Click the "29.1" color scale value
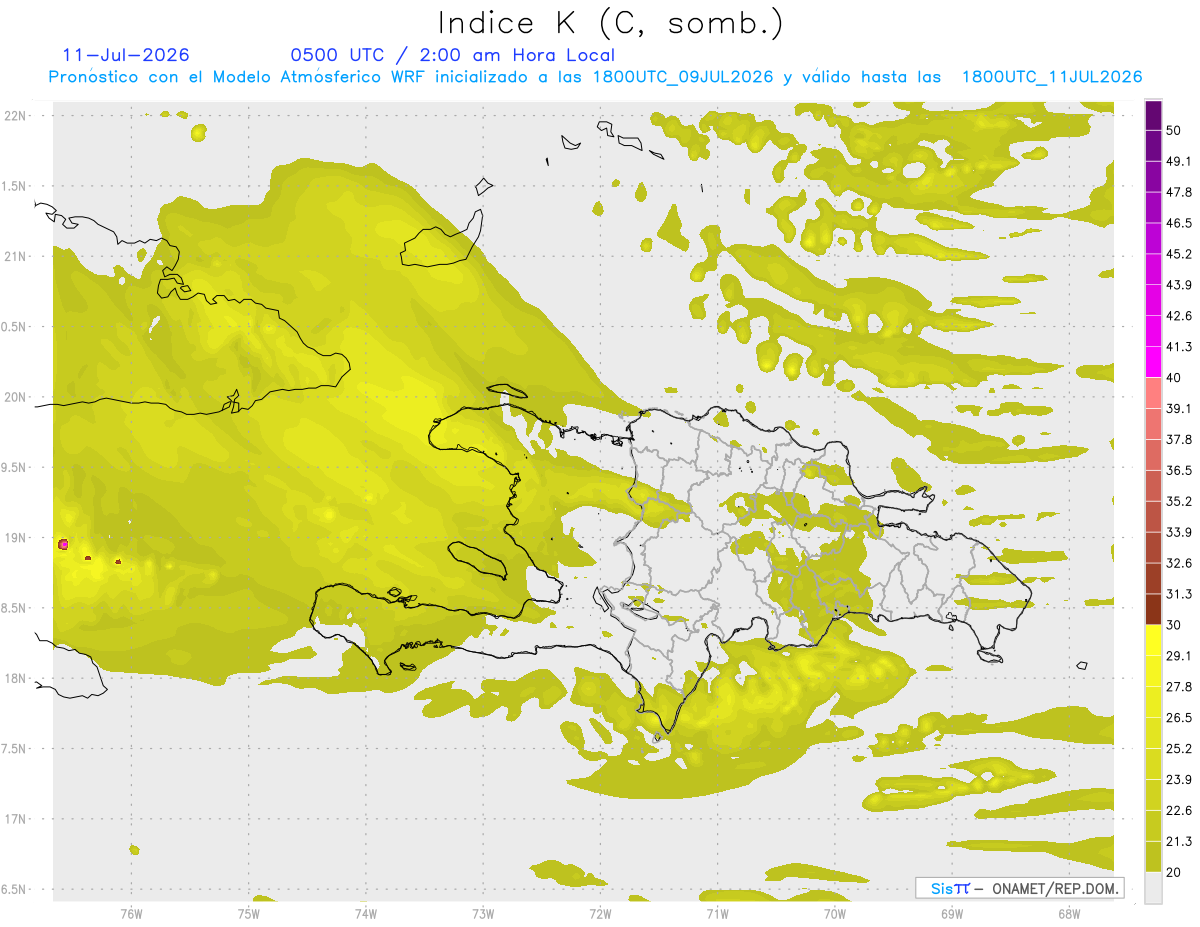This screenshot has width=1200, height=927. pyautogui.click(x=1179, y=656)
